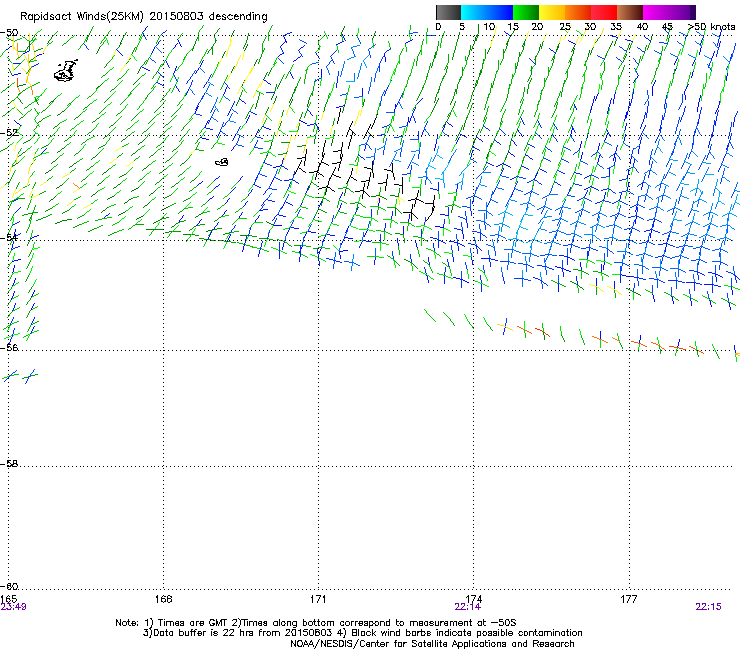740x650 pixels.
Task: Click the purple '23:49' time label
Action: point(14,607)
